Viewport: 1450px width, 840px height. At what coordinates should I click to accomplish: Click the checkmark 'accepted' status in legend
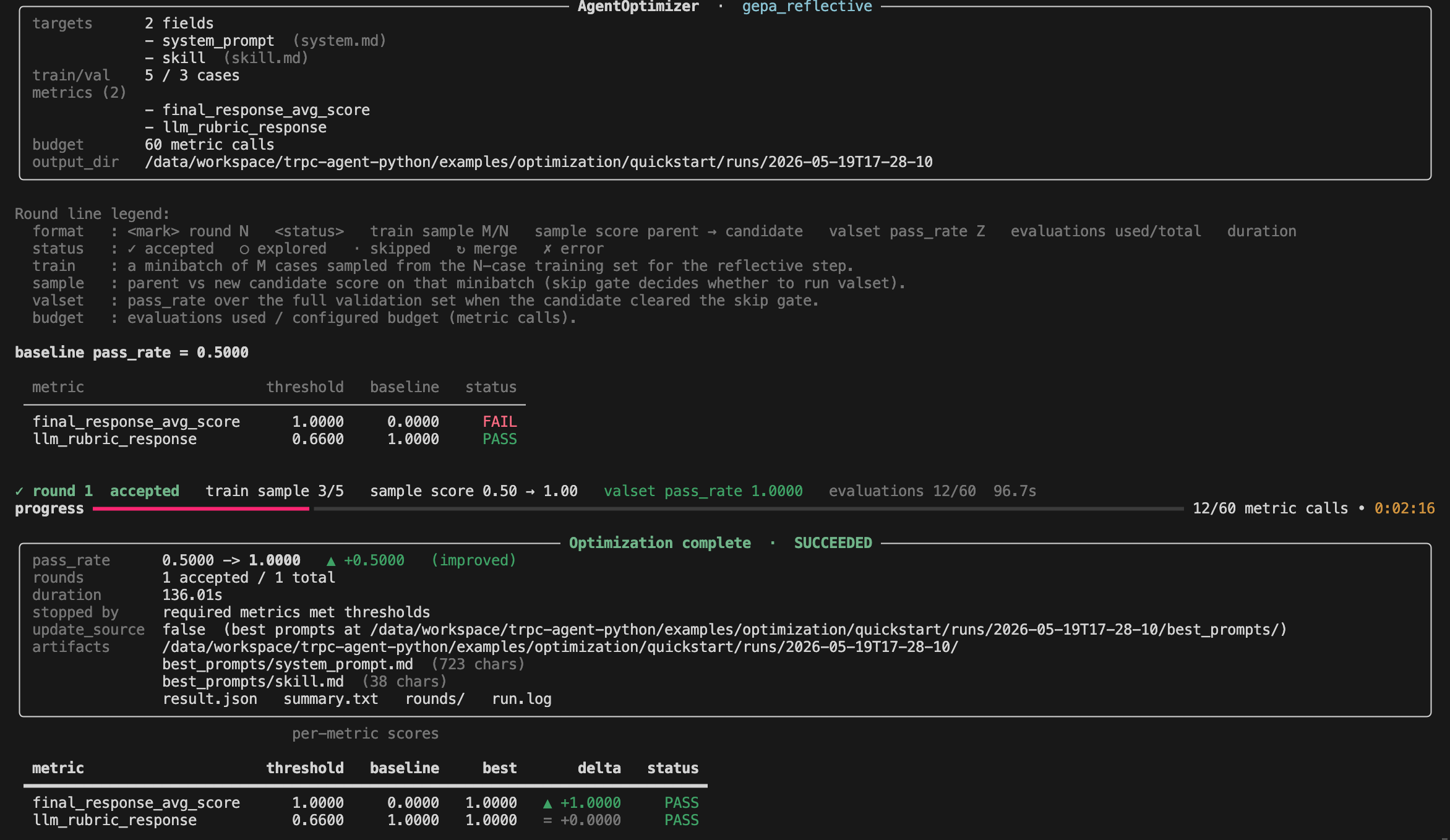click(171, 249)
